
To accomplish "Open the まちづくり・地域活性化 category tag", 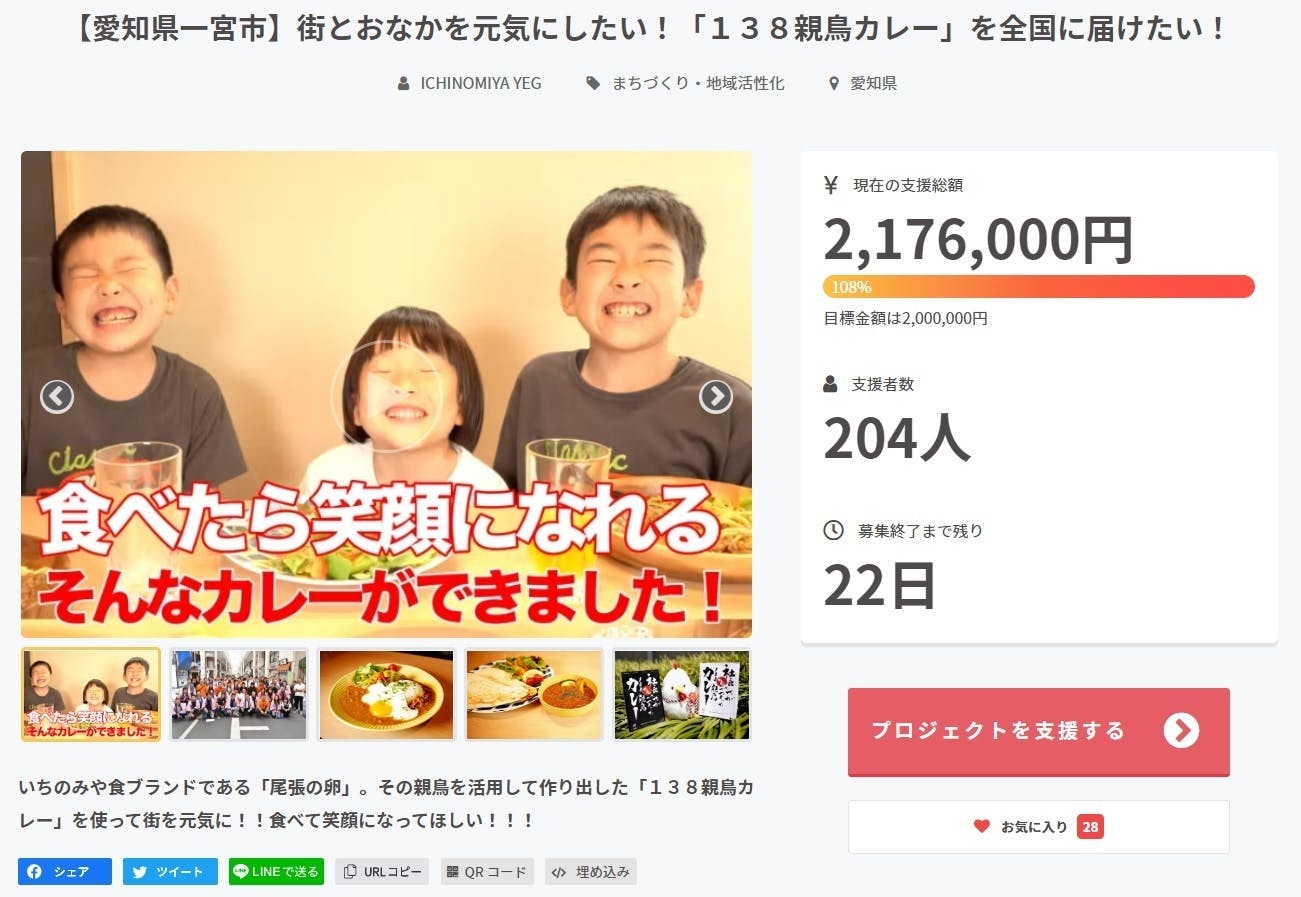I will (x=686, y=84).
